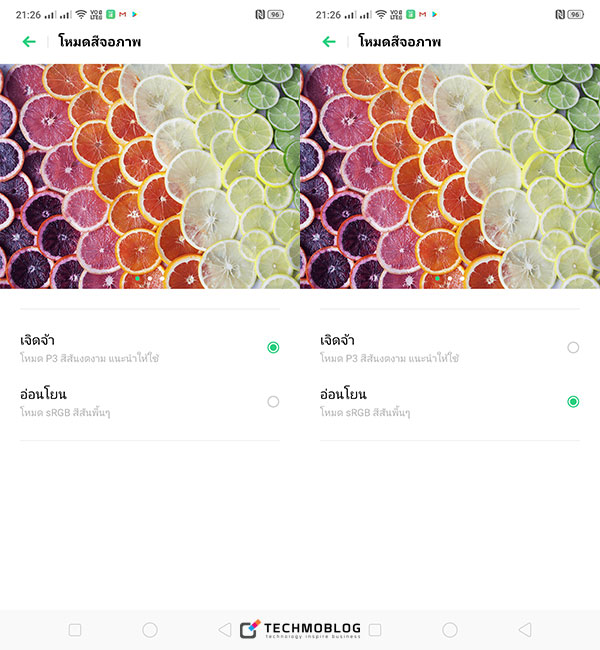Tap the Wi-Fi icon in left status bar
Viewport: 600px width, 650px height.
[x=81, y=15]
